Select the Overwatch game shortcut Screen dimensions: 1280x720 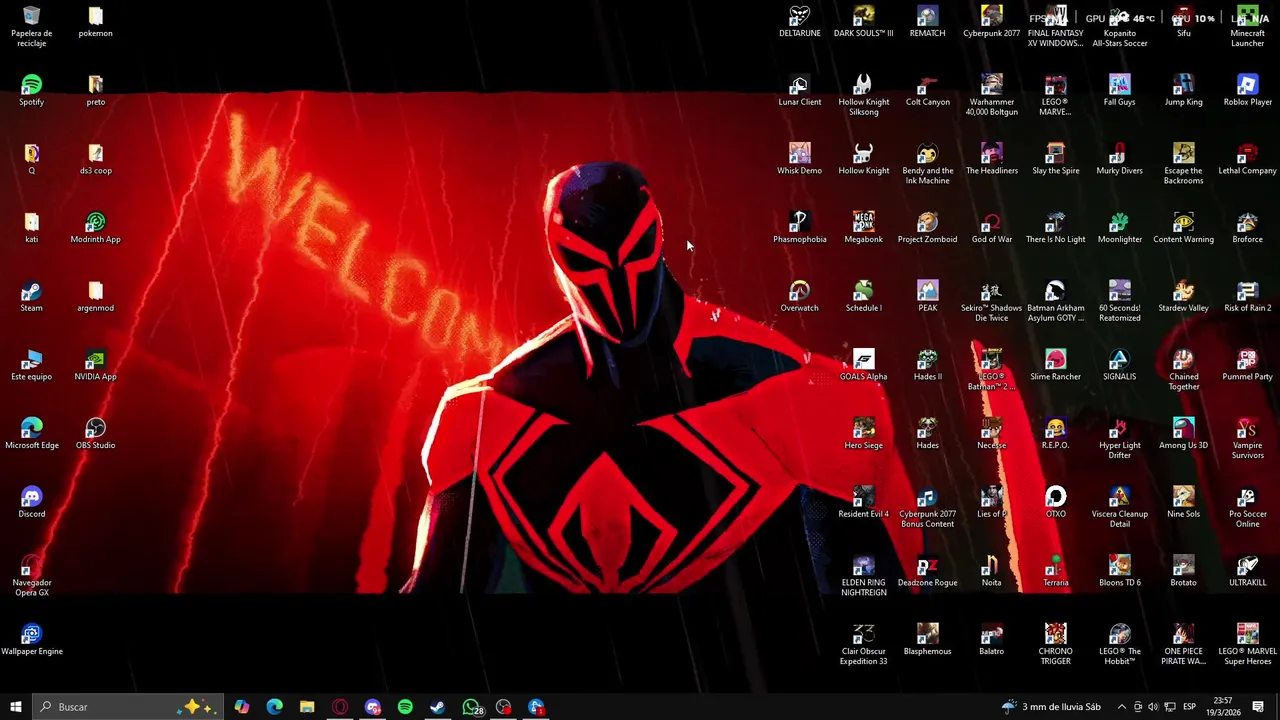[x=799, y=296]
